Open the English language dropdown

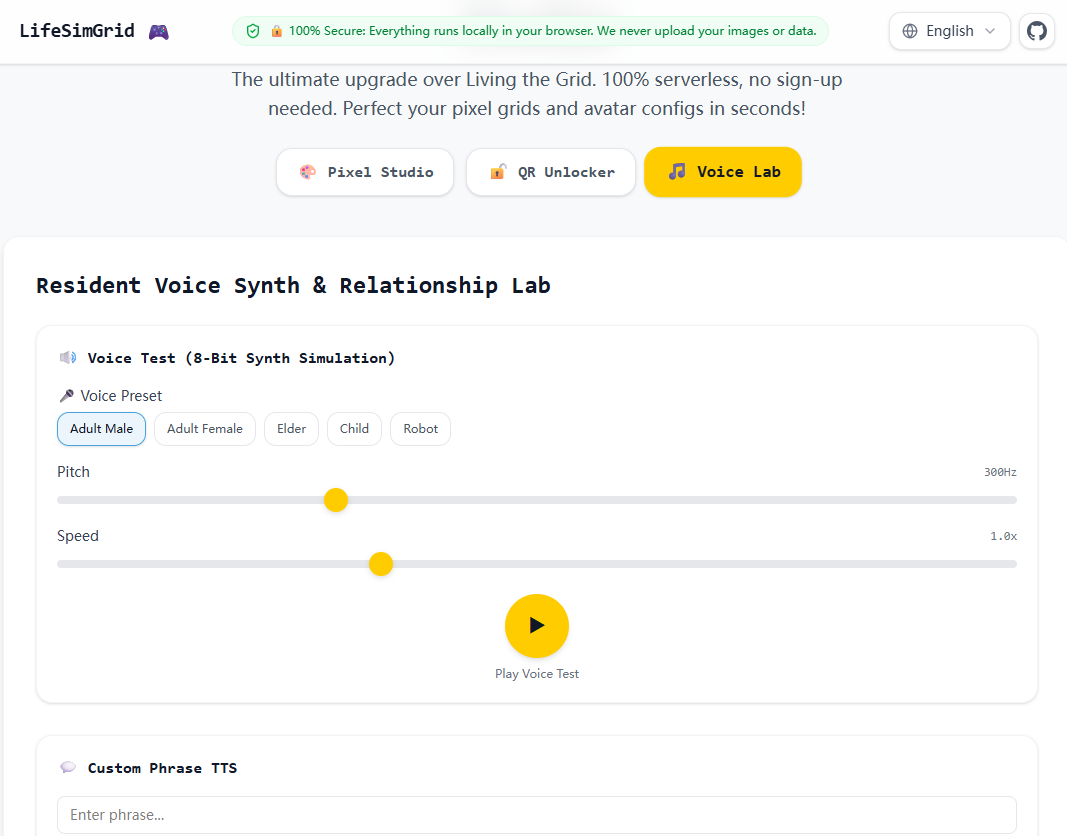click(949, 31)
